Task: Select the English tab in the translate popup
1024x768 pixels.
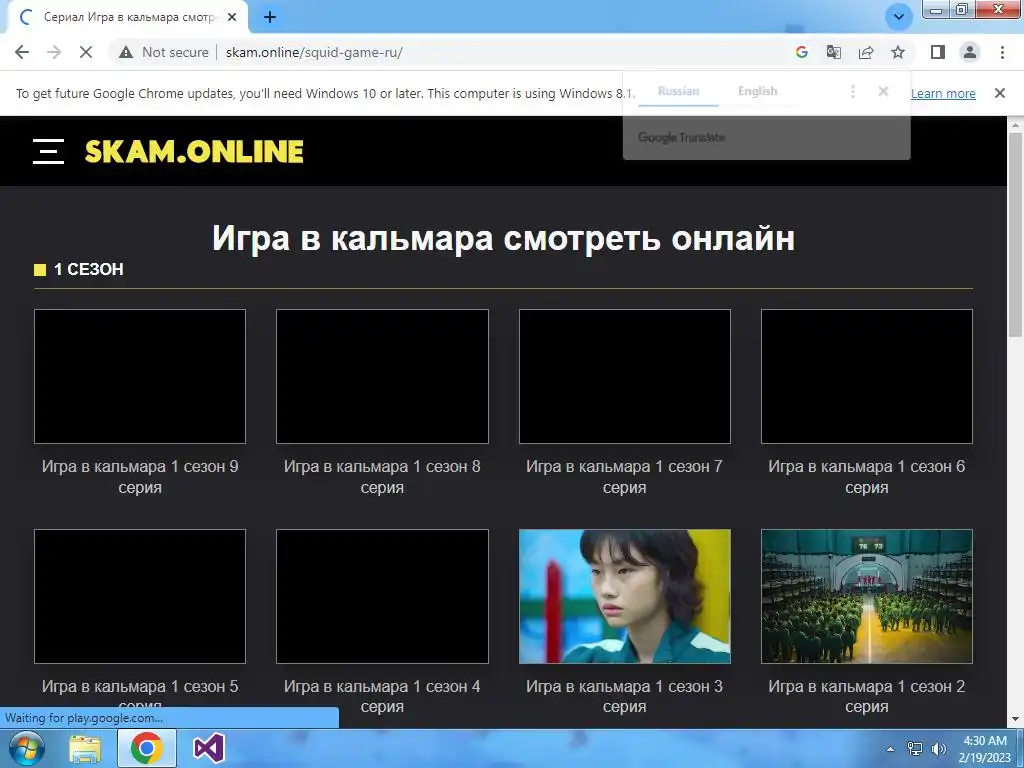Action: pos(758,91)
